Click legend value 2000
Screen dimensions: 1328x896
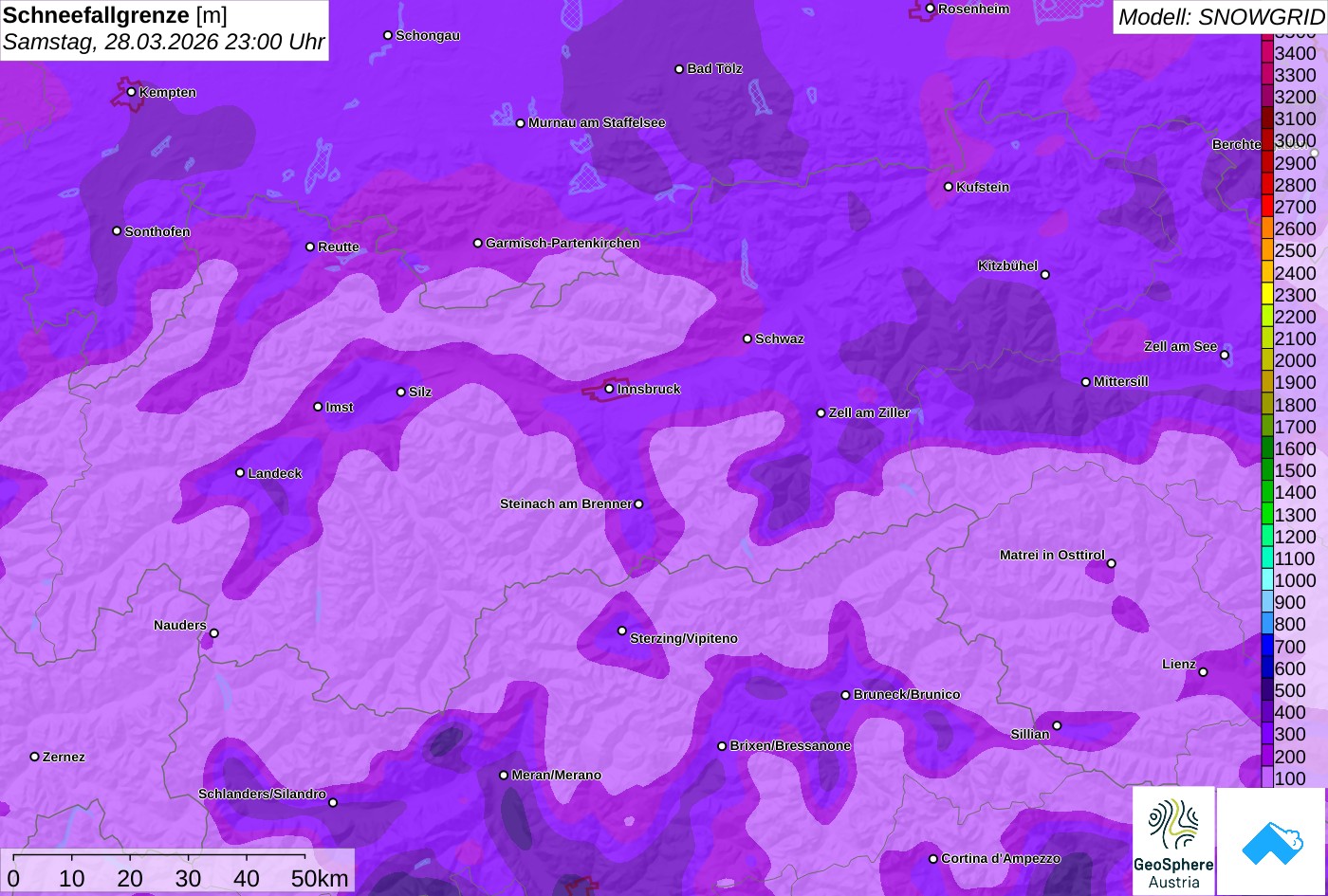[x=1296, y=361]
